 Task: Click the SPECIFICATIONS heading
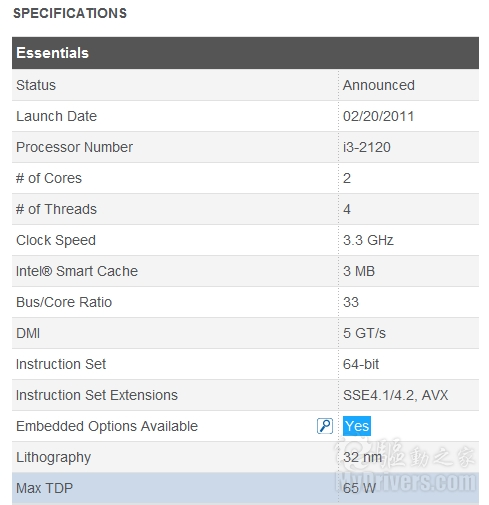tap(70, 13)
